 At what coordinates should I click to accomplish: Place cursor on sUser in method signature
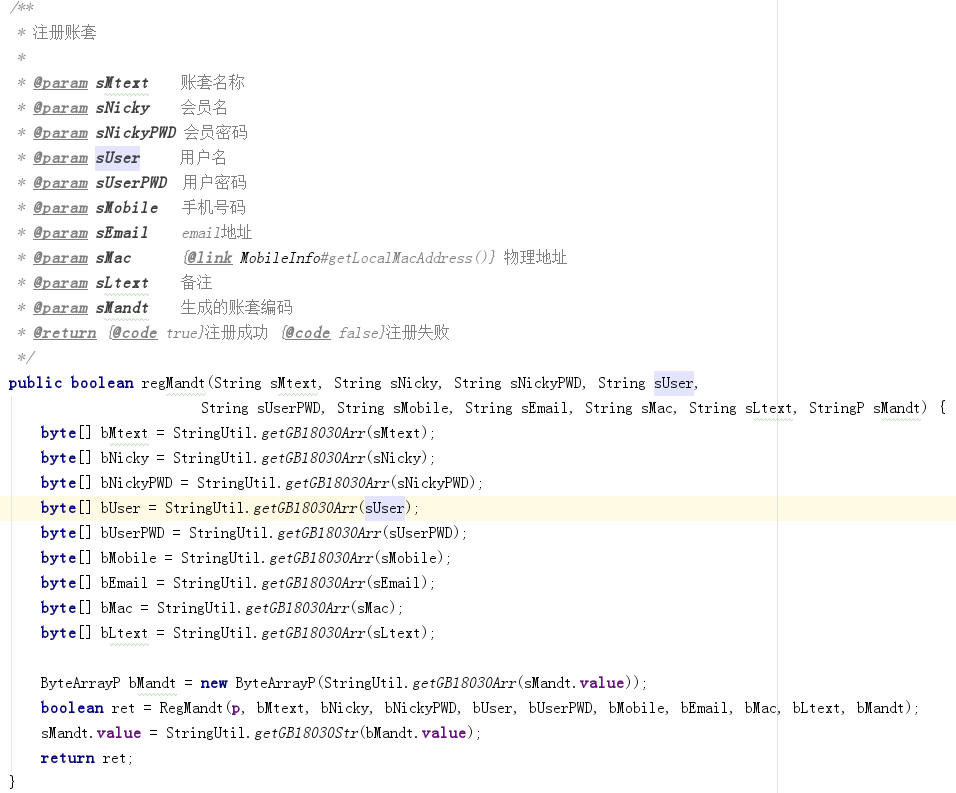click(673, 383)
